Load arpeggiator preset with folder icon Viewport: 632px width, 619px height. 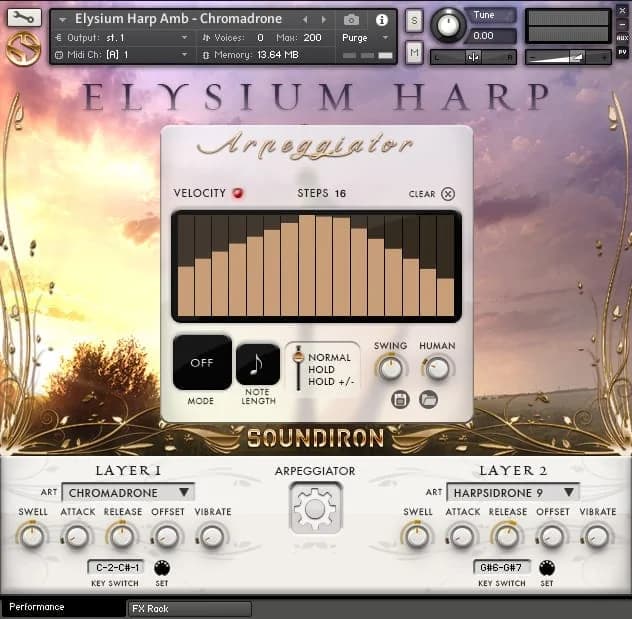coord(428,399)
